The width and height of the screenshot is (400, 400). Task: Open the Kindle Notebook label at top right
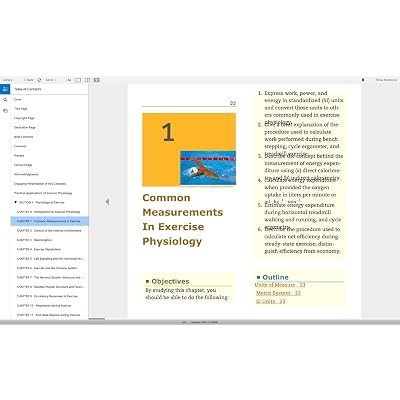pyautogui.click(x=386, y=80)
